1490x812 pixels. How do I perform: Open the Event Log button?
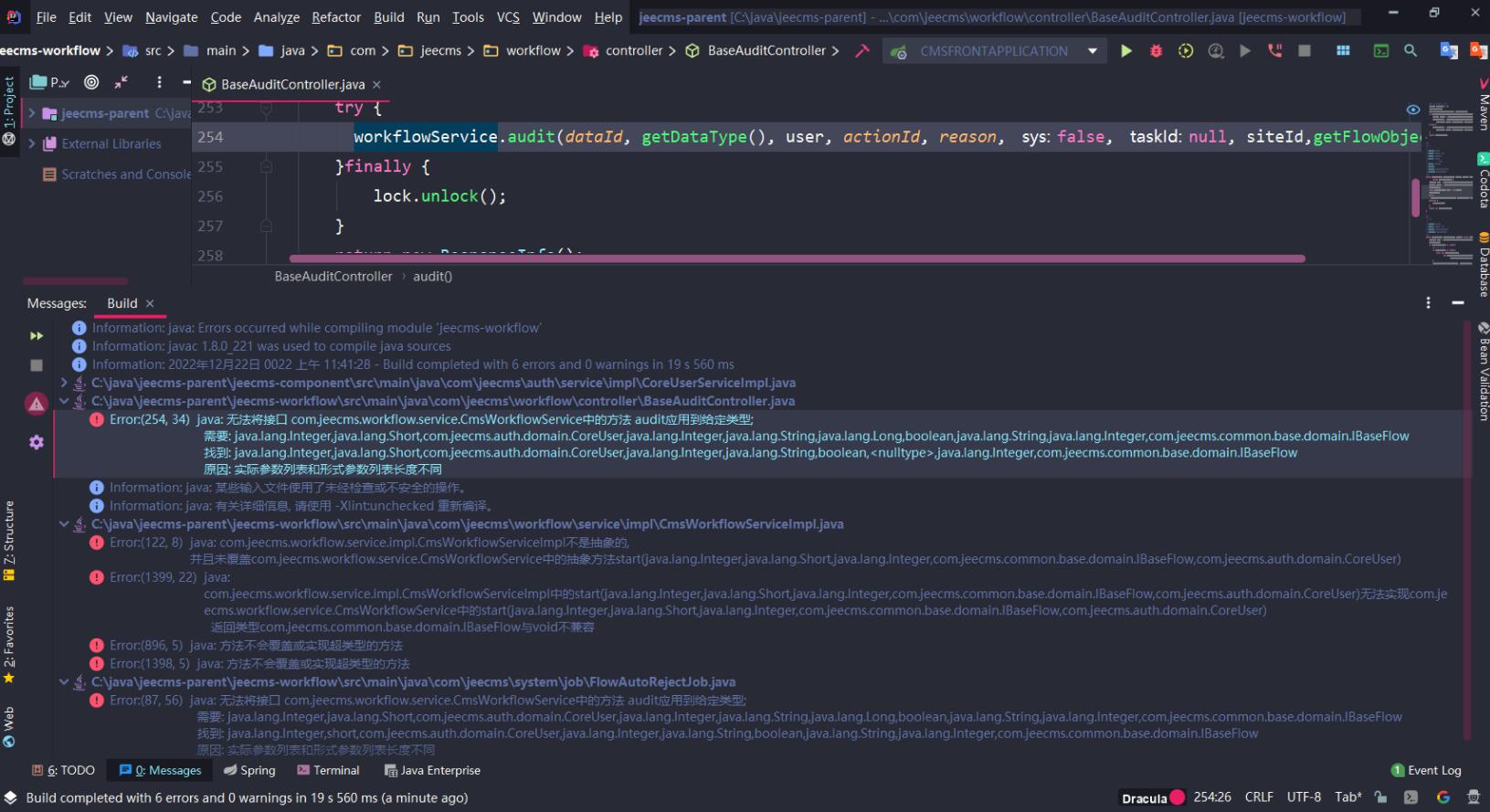(1426, 770)
